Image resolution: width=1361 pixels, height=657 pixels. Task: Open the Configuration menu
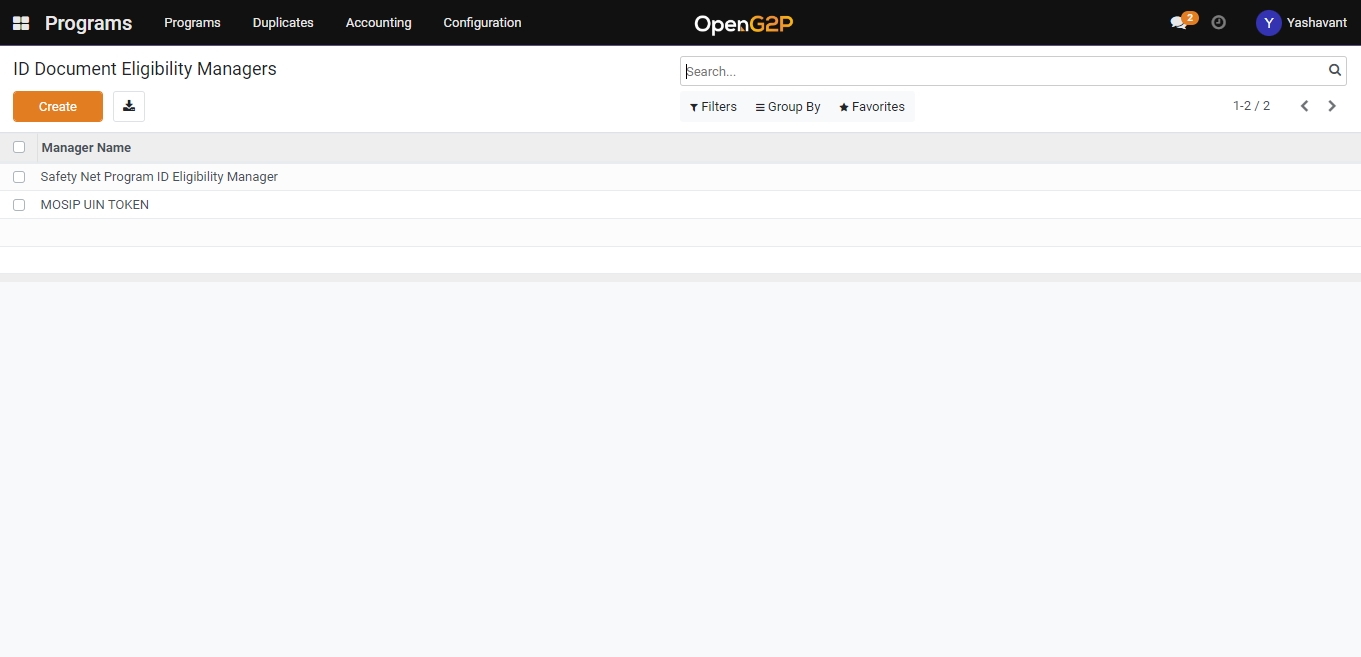pyautogui.click(x=482, y=23)
